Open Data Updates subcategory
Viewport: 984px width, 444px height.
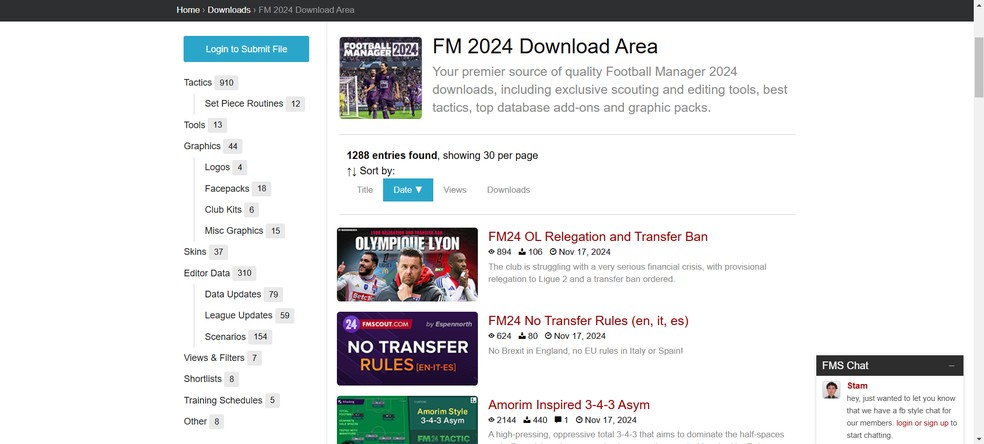(x=233, y=294)
